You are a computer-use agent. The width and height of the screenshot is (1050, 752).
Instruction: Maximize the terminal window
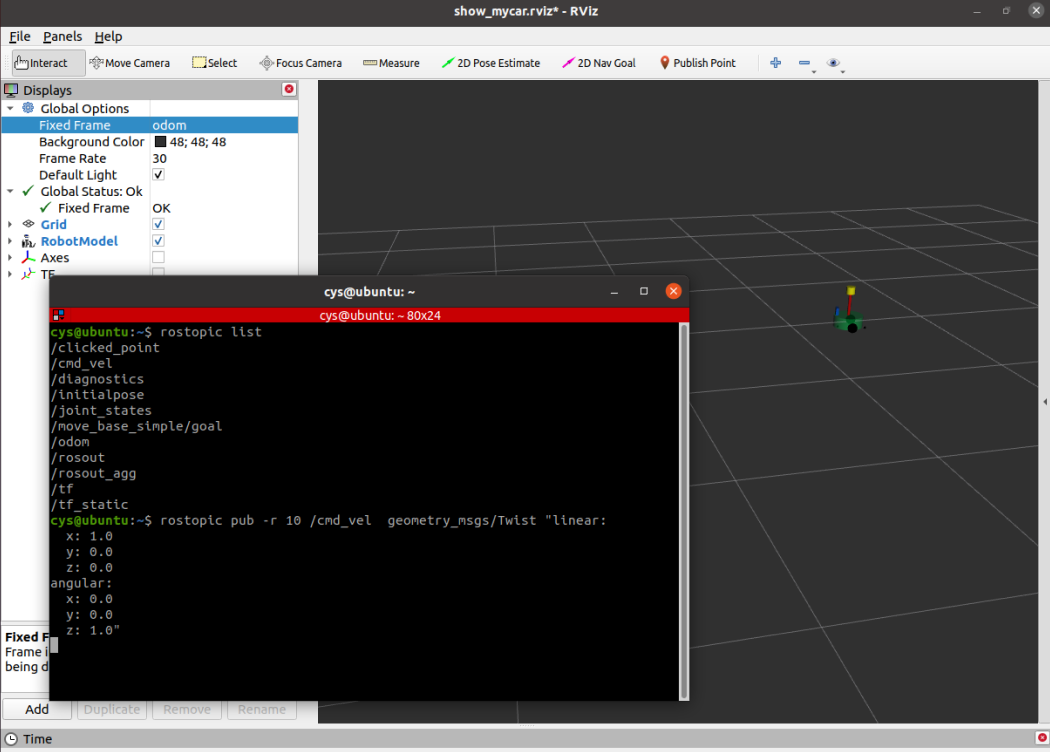coord(644,291)
